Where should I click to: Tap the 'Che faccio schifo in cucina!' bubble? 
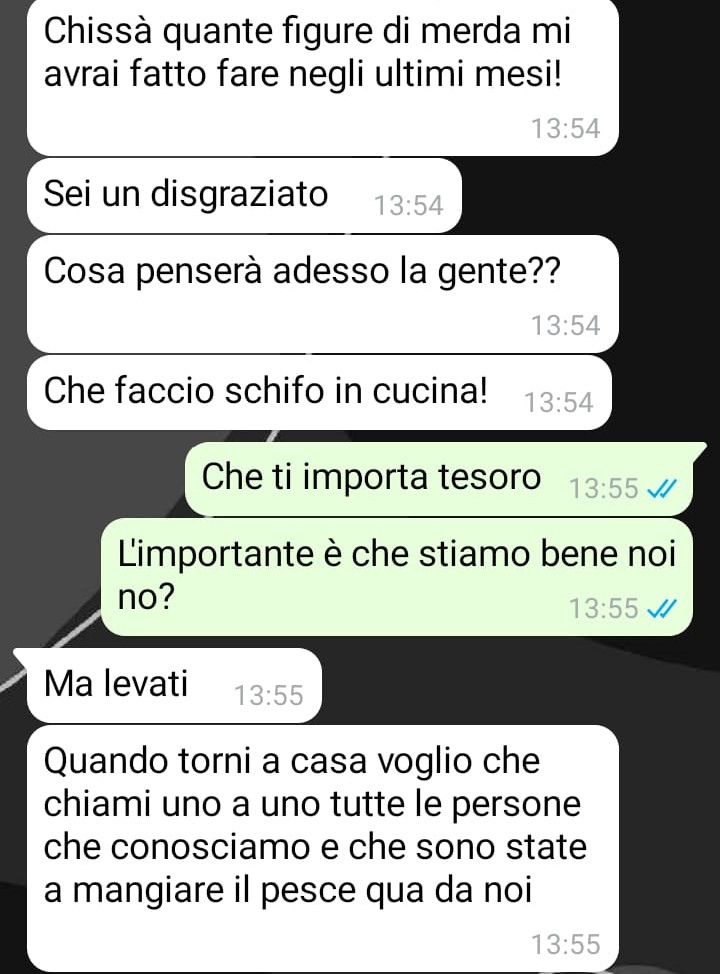pyautogui.click(x=319, y=393)
